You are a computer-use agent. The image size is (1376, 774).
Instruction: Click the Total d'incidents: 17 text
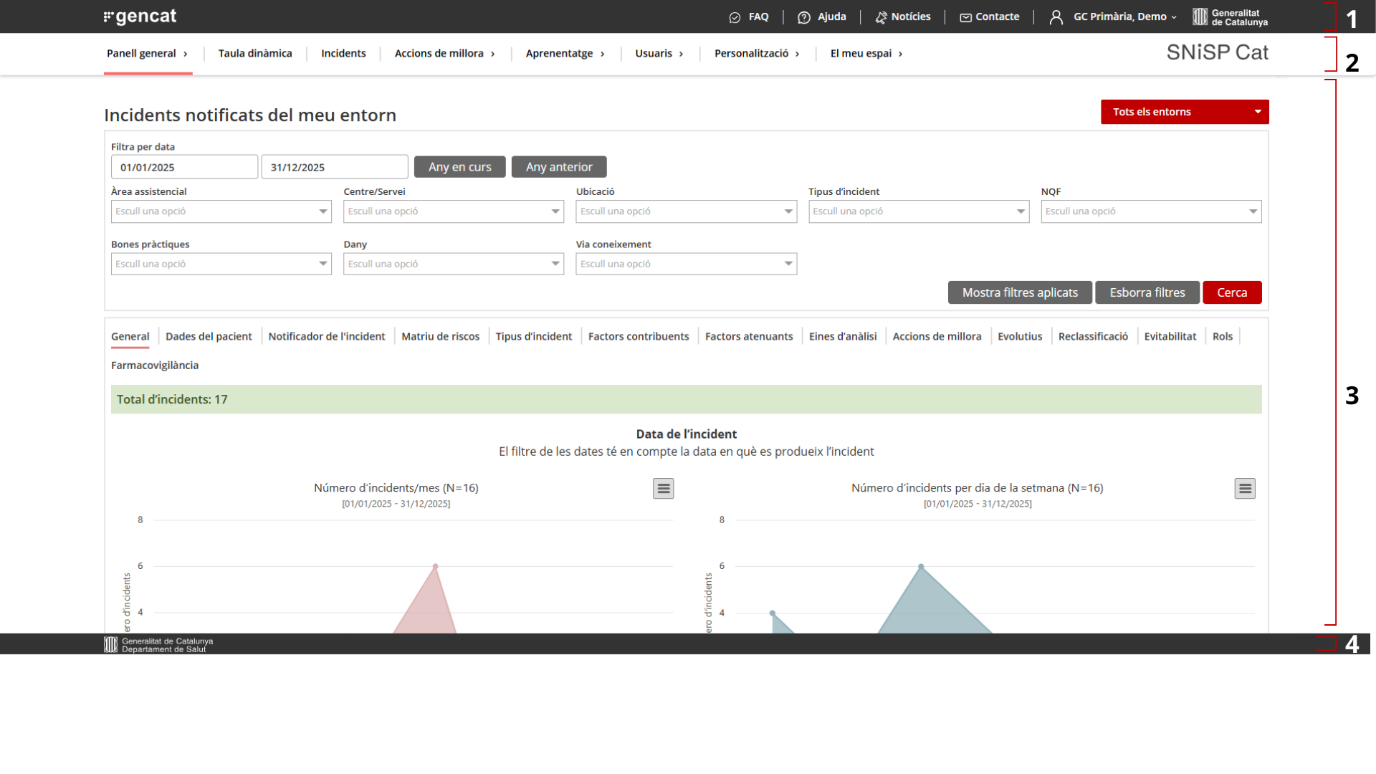(172, 400)
